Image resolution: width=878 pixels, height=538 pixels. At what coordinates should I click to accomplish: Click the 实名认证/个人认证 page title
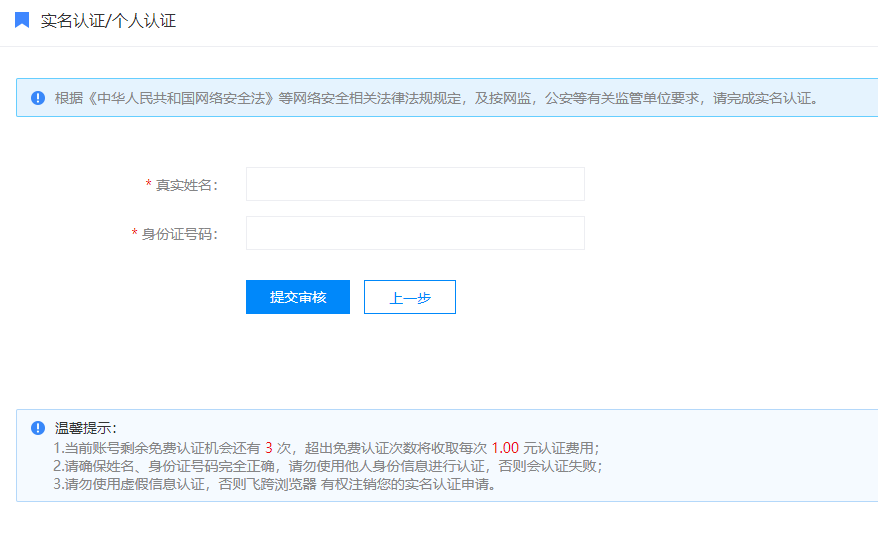[x=108, y=20]
